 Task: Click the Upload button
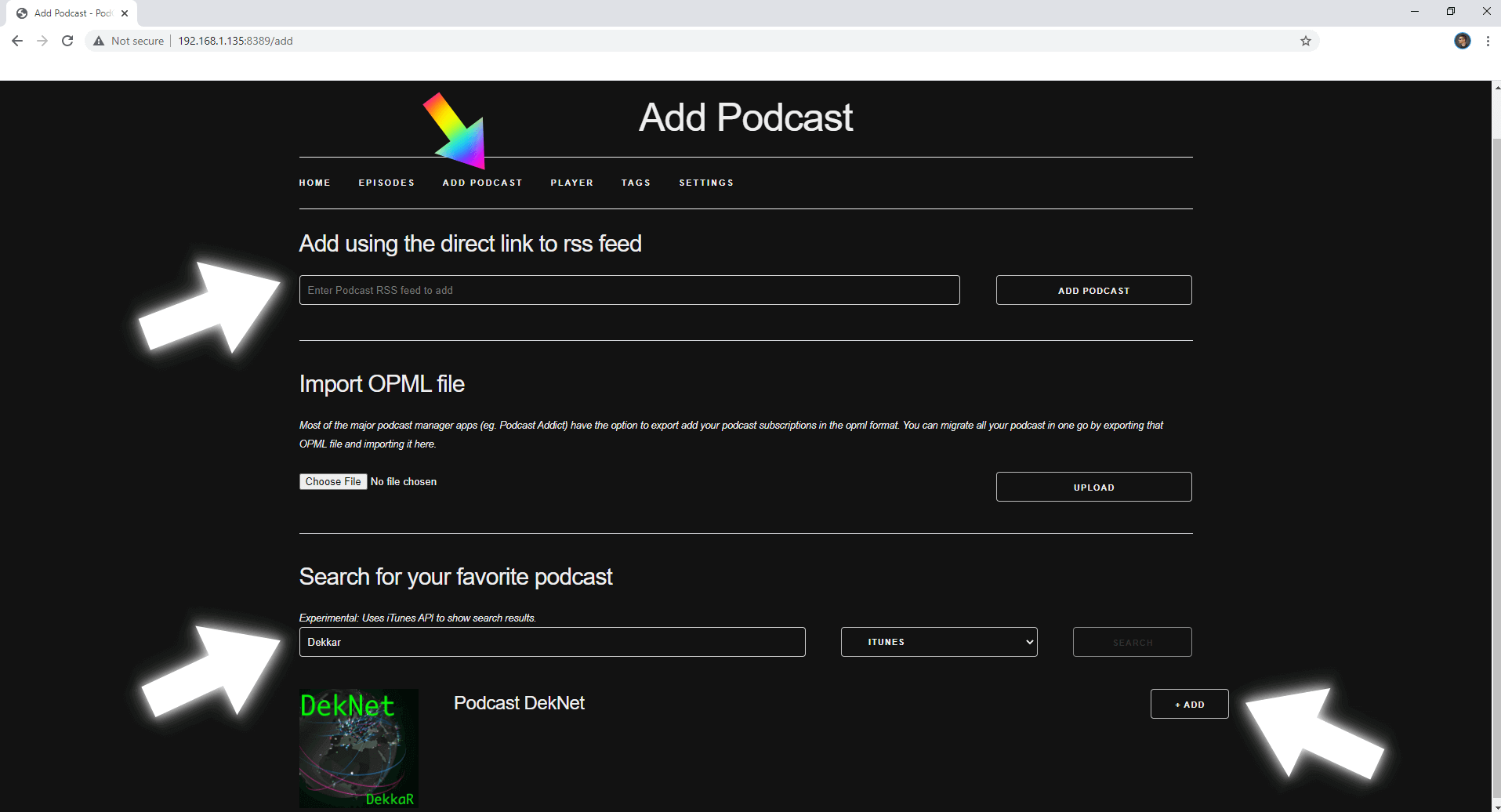click(1093, 487)
